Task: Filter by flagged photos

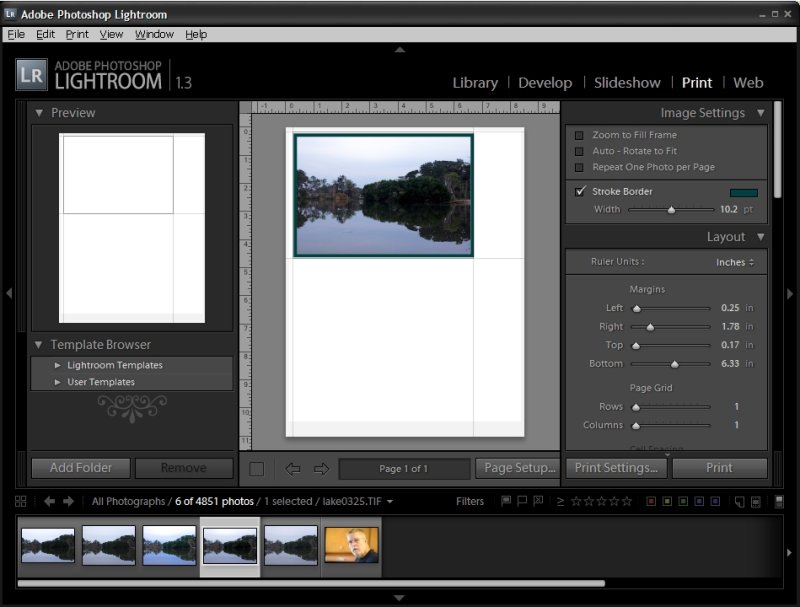Action: (x=506, y=501)
